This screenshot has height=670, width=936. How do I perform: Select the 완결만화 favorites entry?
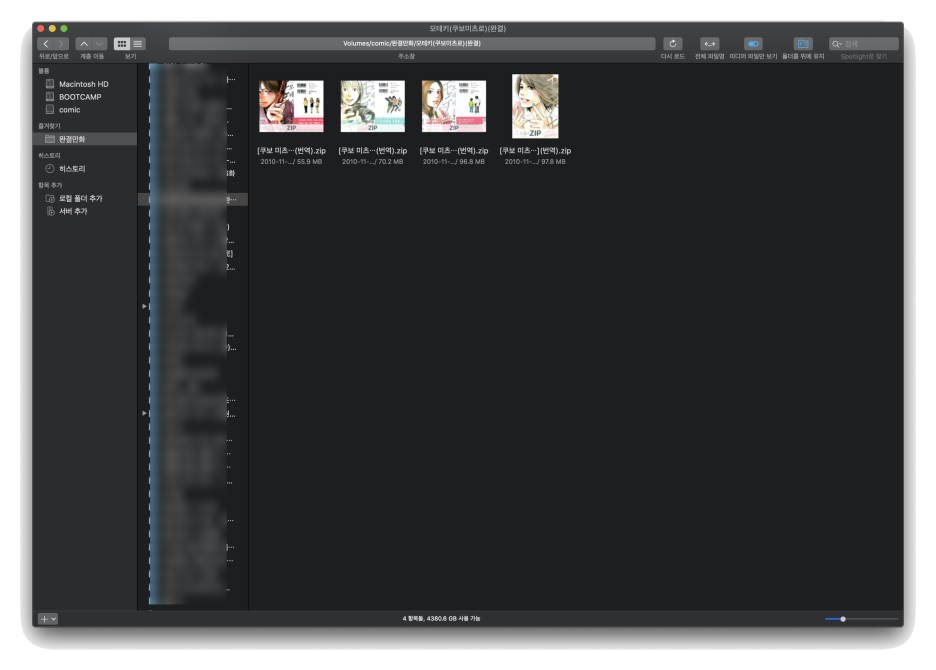point(75,138)
